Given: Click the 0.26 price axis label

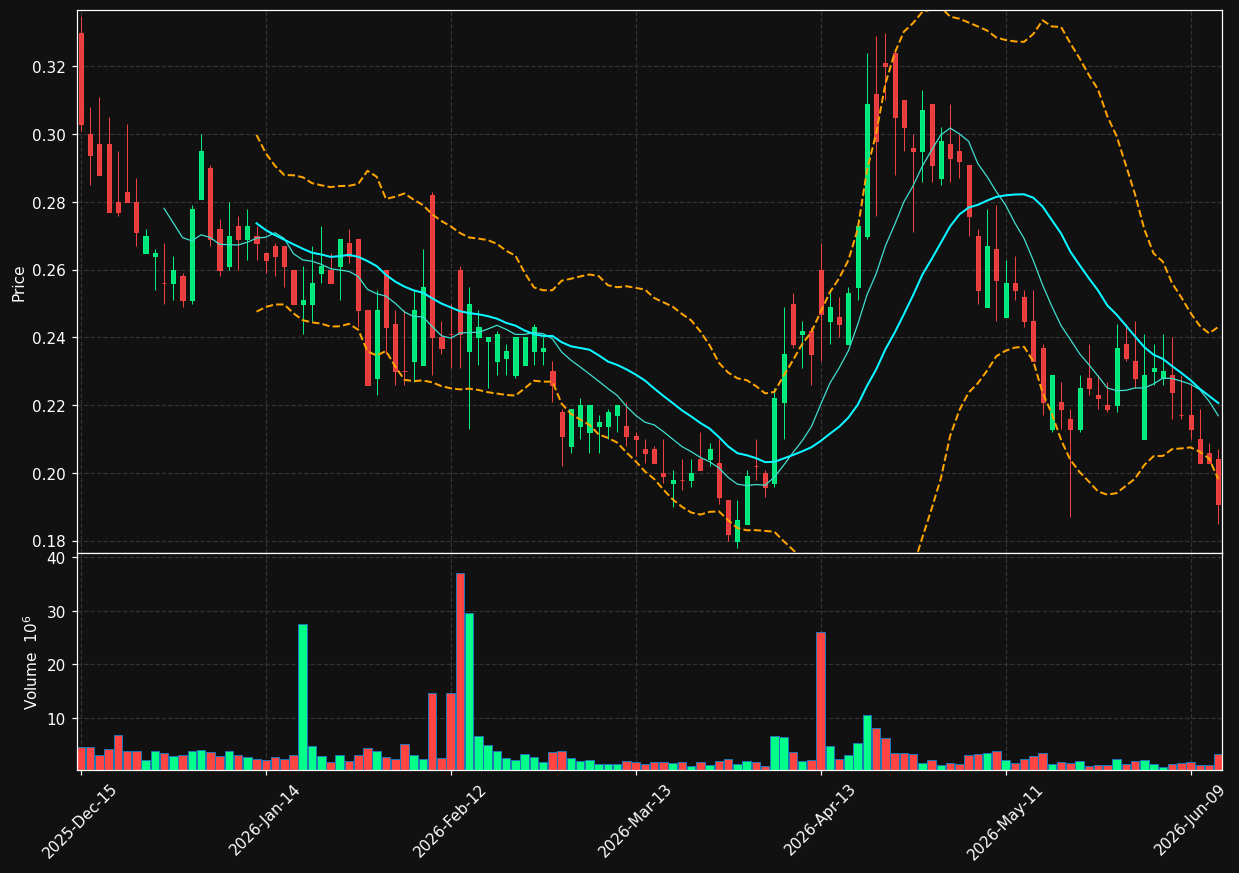Looking at the screenshot, I should [x=50, y=270].
